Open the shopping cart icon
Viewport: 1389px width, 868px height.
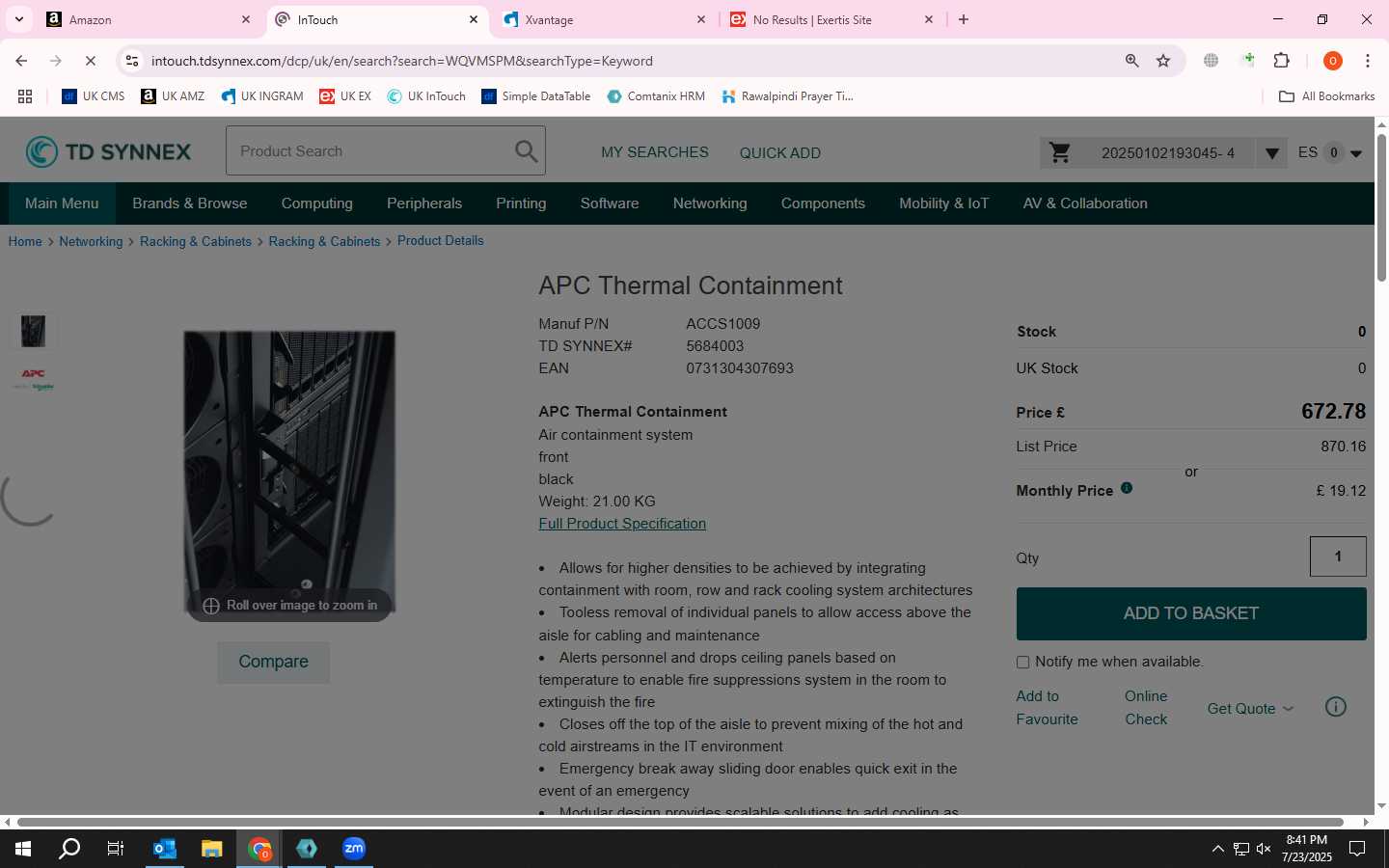pyautogui.click(x=1060, y=152)
